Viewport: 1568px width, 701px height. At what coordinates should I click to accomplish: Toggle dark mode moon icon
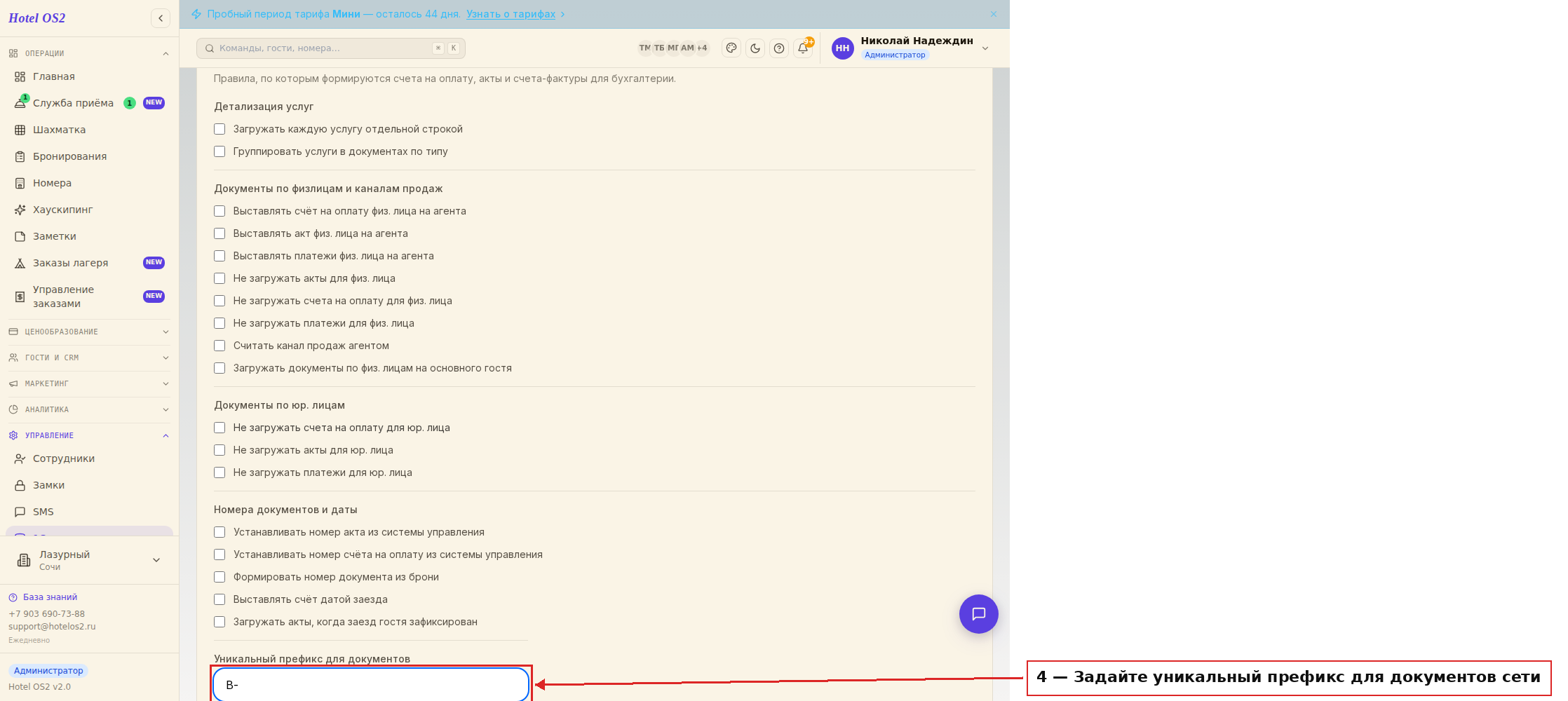755,48
